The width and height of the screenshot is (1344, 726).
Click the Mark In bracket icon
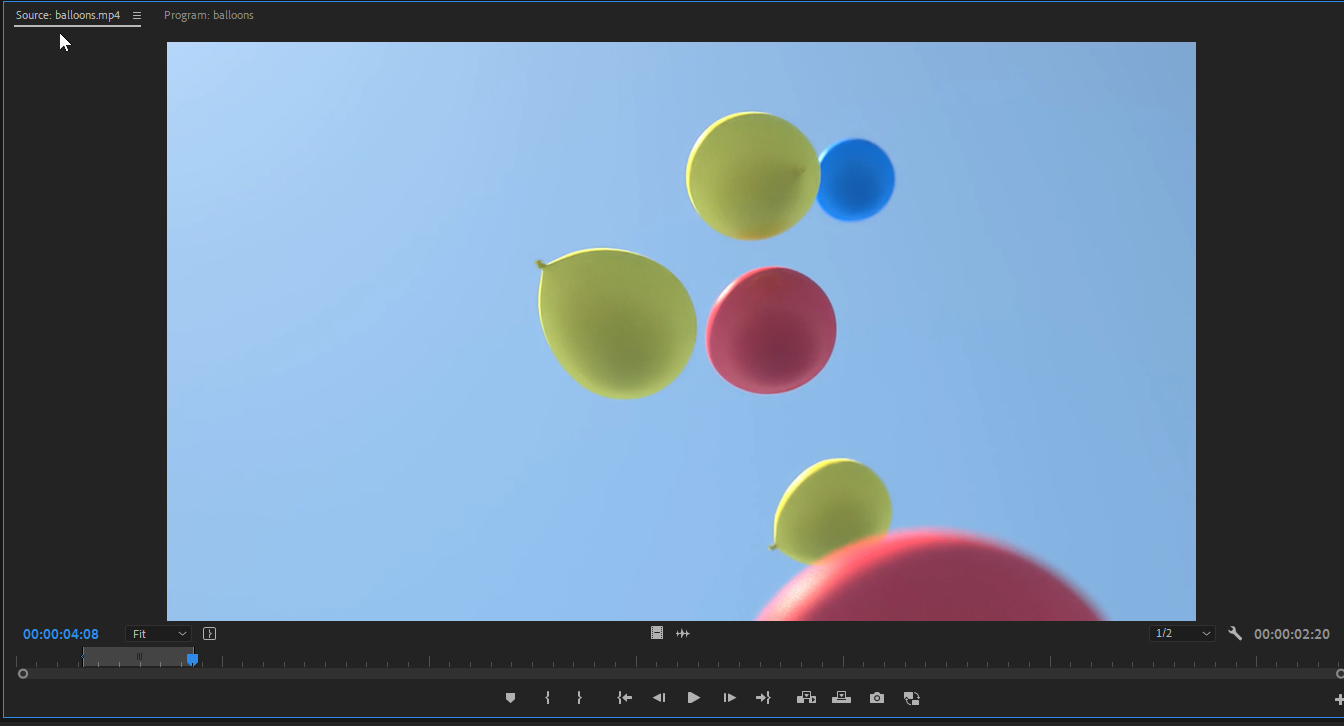click(x=547, y=698)
